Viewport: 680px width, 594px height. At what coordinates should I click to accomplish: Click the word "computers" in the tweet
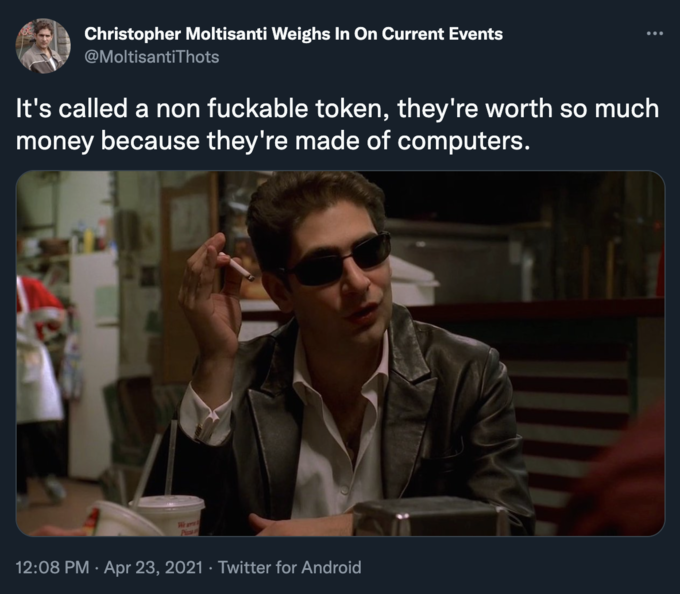[460, 142]
